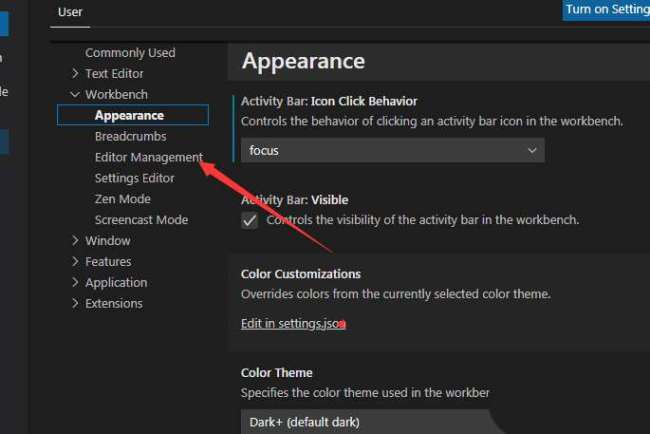
Task: Go to Settings Editor category
Action: point(134,178)
